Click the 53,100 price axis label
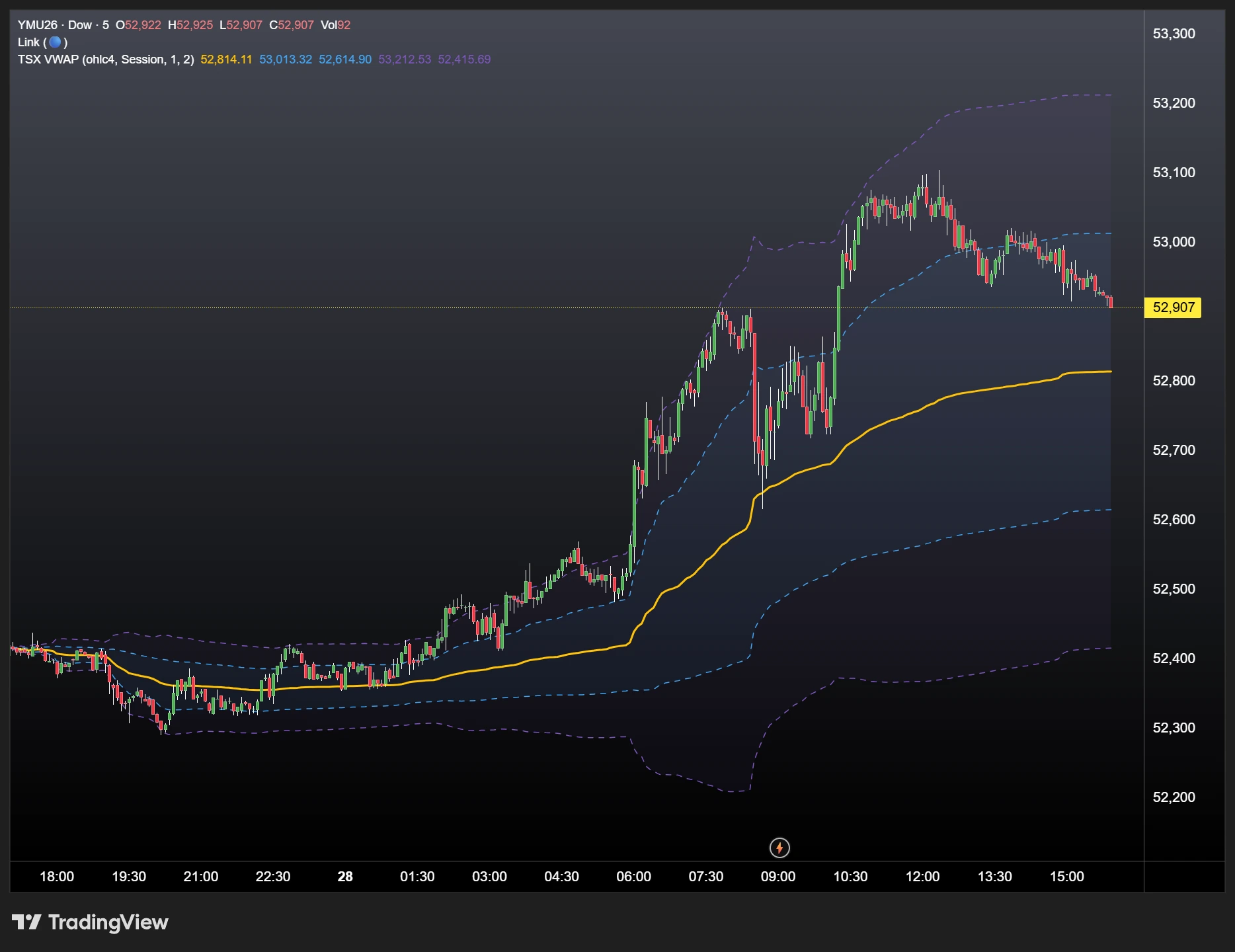Viewport: 1235px width, 952px height. [x=1174, y=173]
